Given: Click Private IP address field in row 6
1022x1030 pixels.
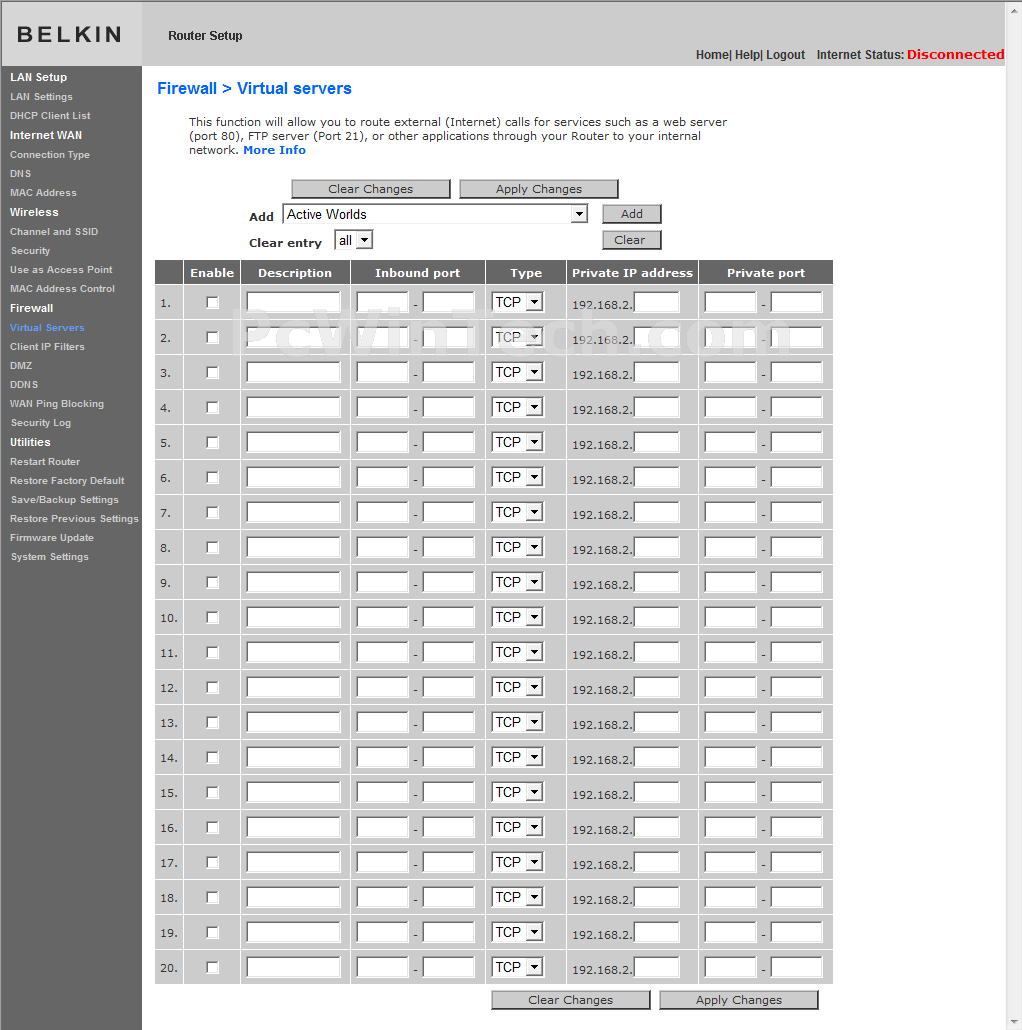Looking at the screenshot, I should [657, 478].
